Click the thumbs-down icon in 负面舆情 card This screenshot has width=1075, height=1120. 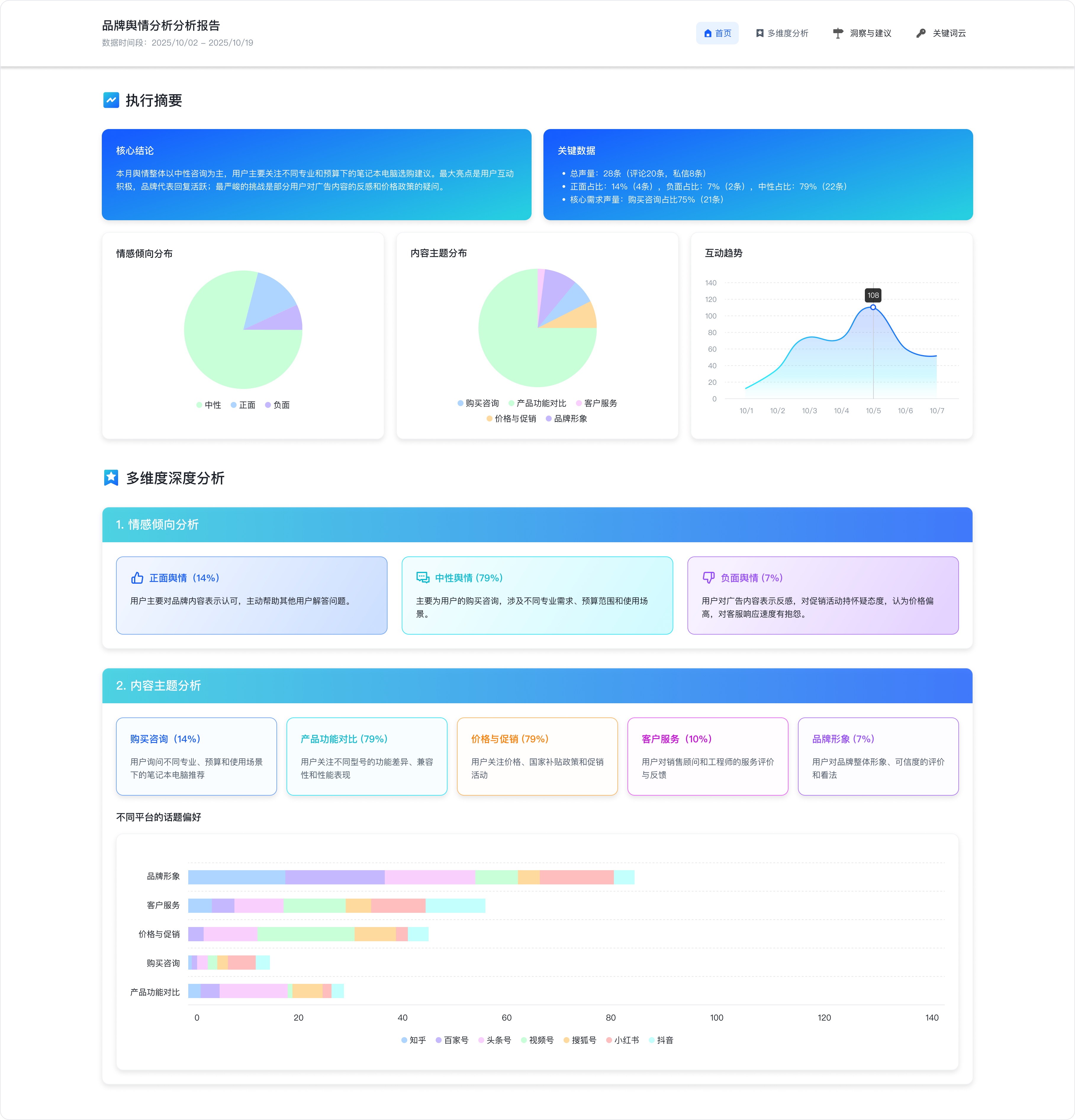pyautogui.click(x=709, y=578)
